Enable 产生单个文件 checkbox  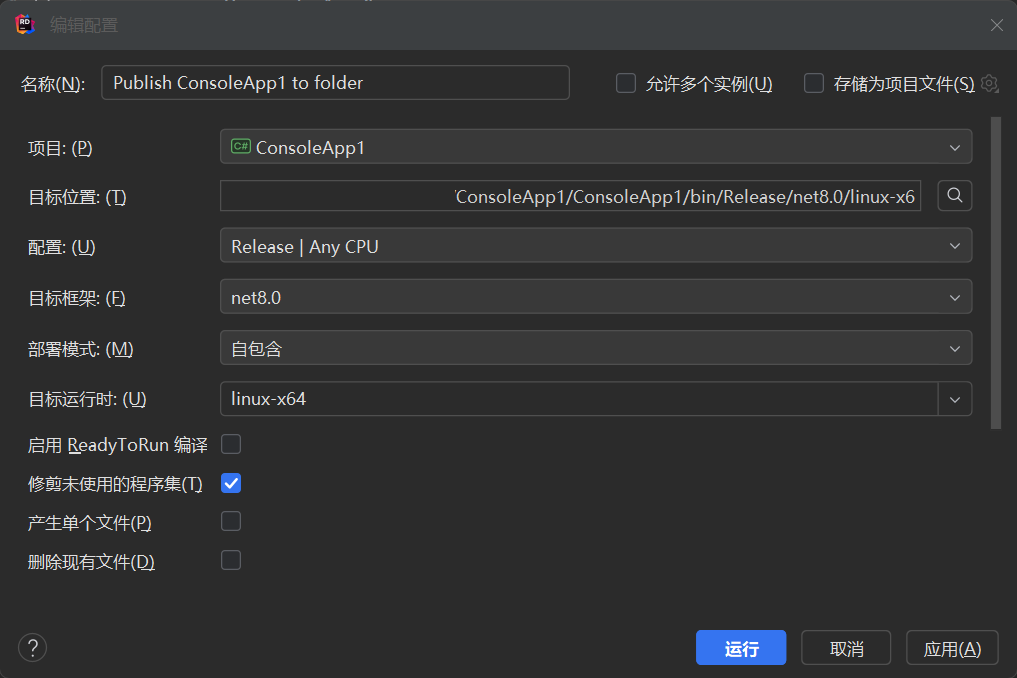coord(231,521)
